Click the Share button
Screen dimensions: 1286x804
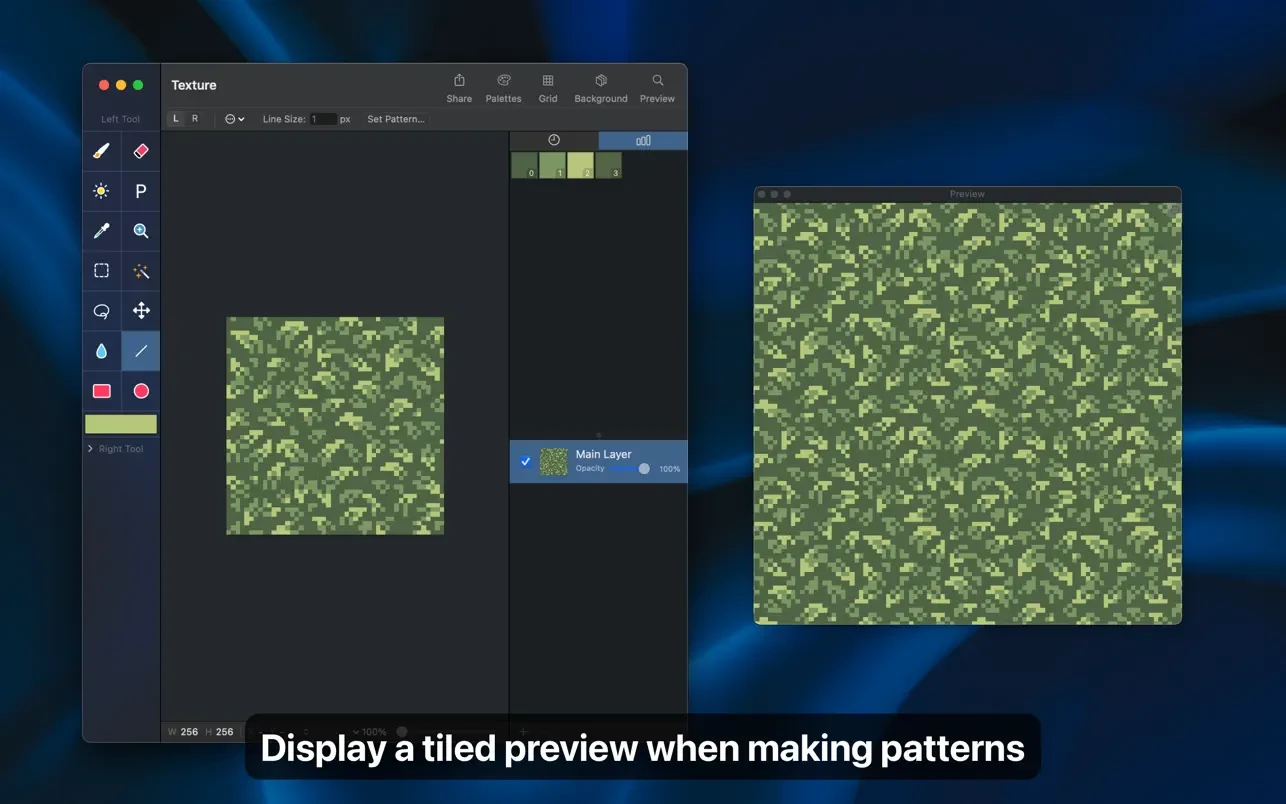tap(459, 88)
